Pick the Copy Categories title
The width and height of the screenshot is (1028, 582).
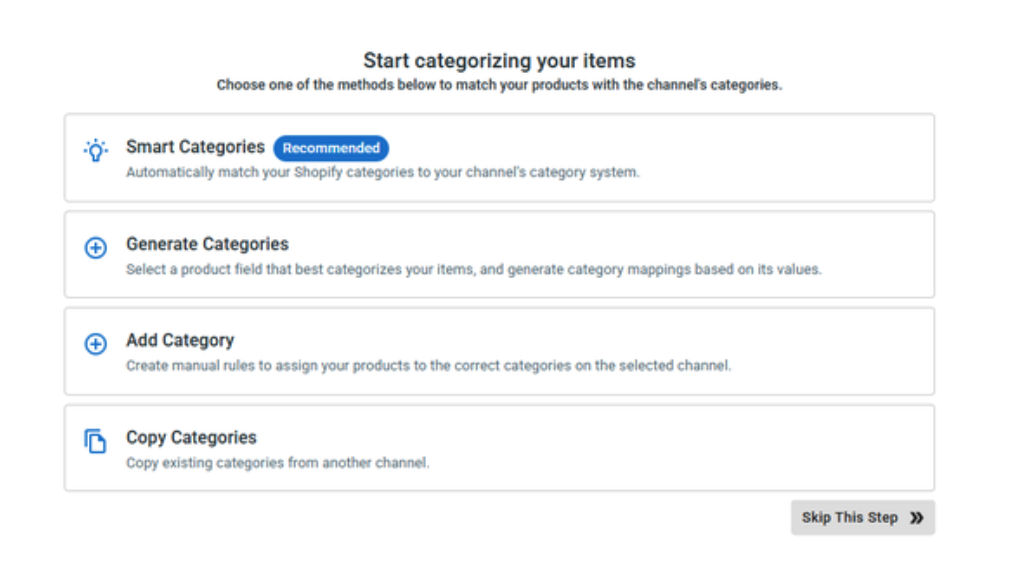coord(191,437)
